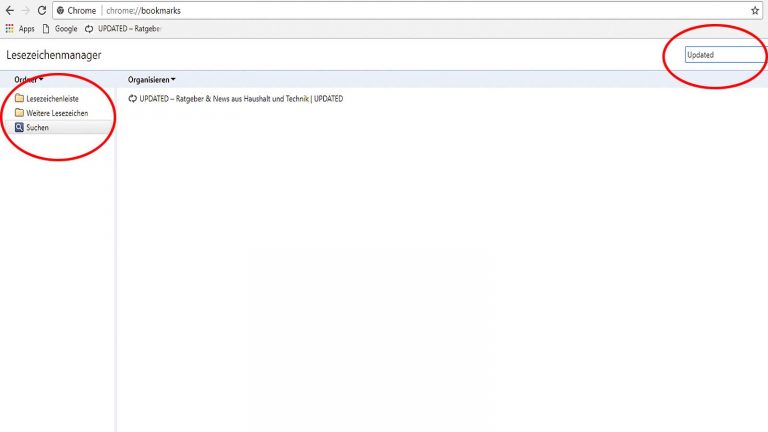Click the bookmark star in address bar
The width and height of the screenshot is (768, 432).
pyautogui.click(x=755, y=10)
